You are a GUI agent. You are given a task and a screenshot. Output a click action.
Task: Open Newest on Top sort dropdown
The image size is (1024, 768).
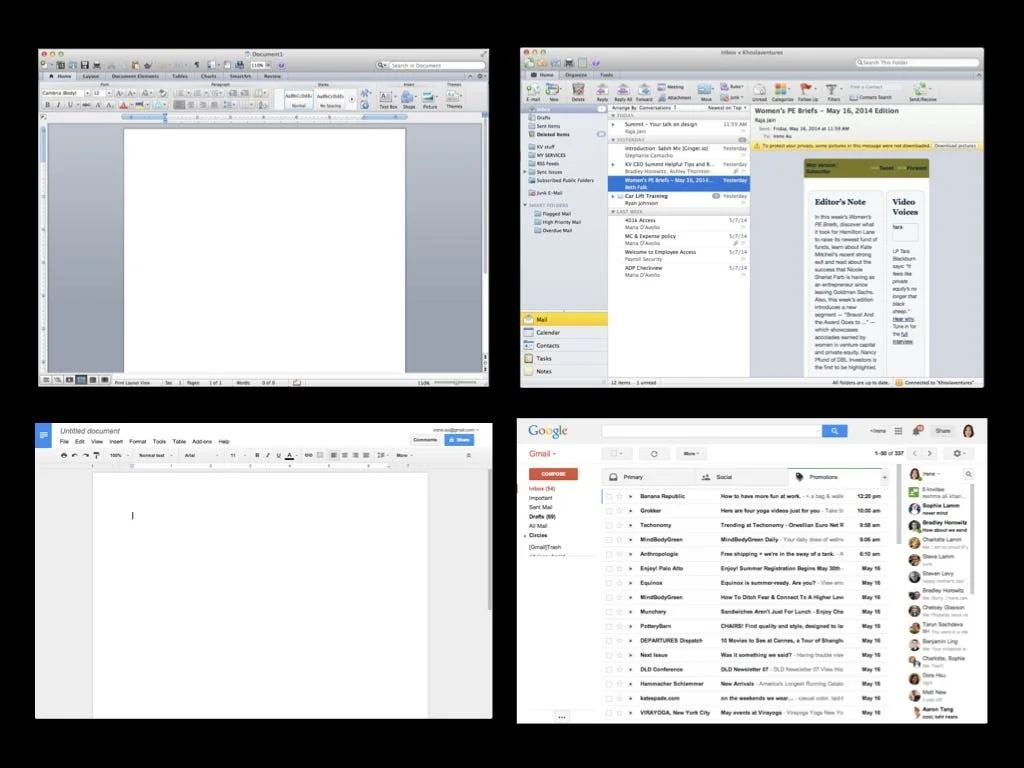pos(727,108)
